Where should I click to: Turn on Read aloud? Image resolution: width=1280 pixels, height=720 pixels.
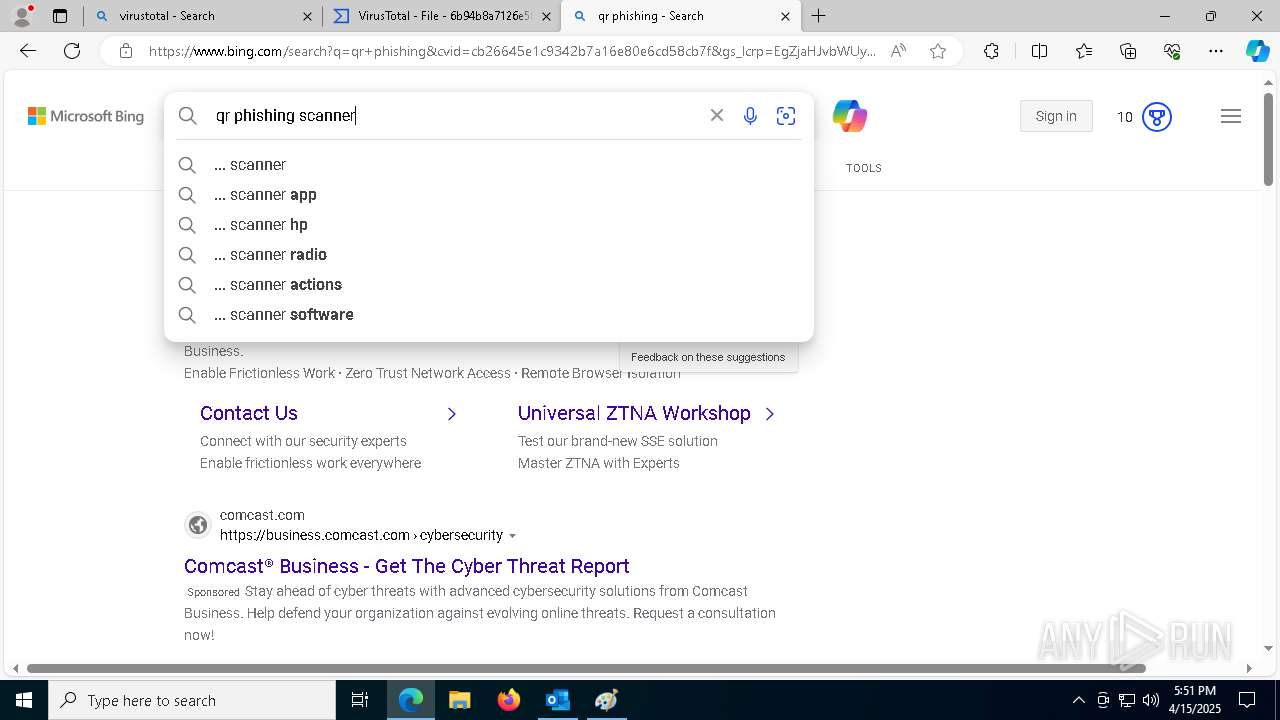pos(898,51)
